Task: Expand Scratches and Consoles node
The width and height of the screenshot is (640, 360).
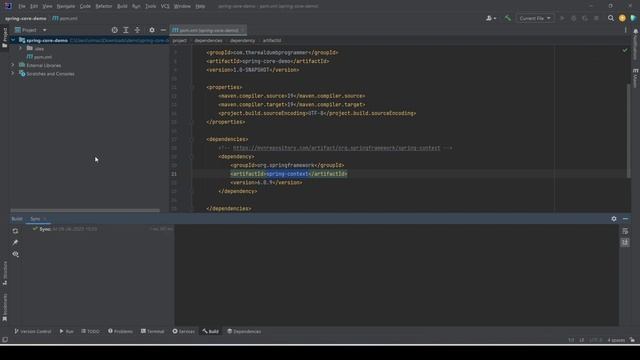Action: (x=13, y=74)
